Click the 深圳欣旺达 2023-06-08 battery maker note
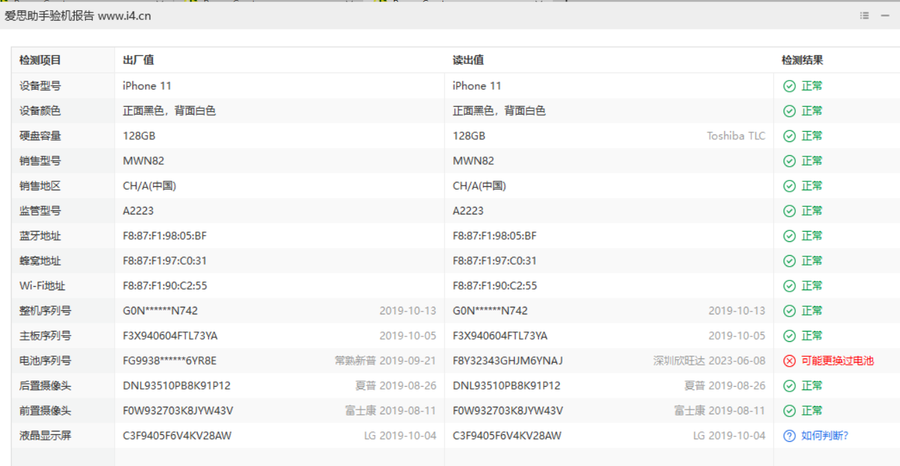This screenshot has height=466, width=900. [x=709, y=361]
